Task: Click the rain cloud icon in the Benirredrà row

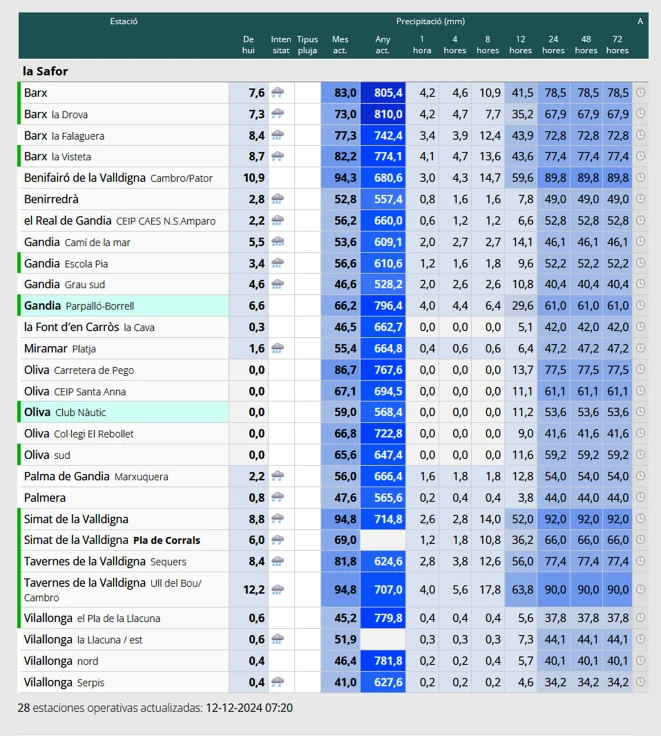Action: coord(278,199)
